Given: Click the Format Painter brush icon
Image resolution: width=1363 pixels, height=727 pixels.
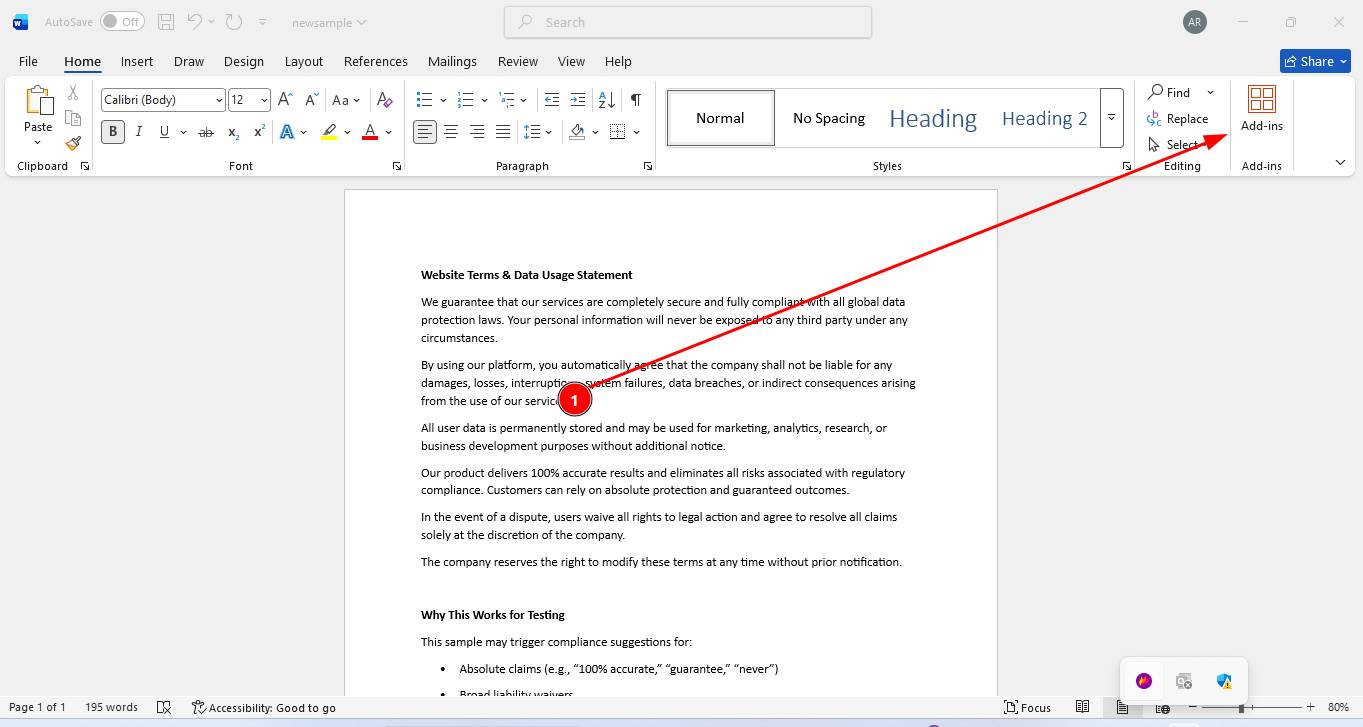Looking at the screenshot, I should pyautogui.click(x=73, y=143).
